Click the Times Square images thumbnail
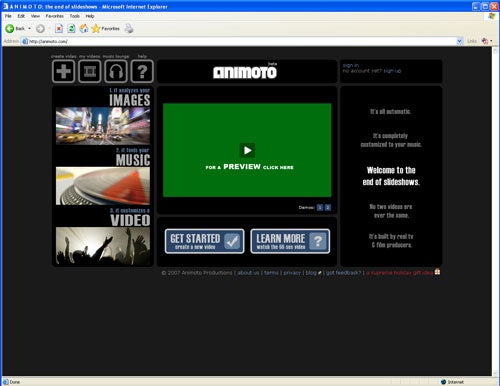 coord(103,126)
